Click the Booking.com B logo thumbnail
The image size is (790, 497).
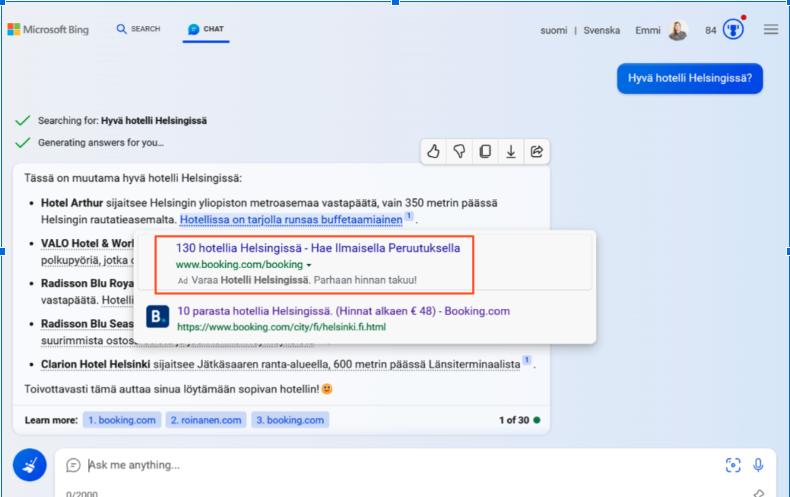(158, 317)
